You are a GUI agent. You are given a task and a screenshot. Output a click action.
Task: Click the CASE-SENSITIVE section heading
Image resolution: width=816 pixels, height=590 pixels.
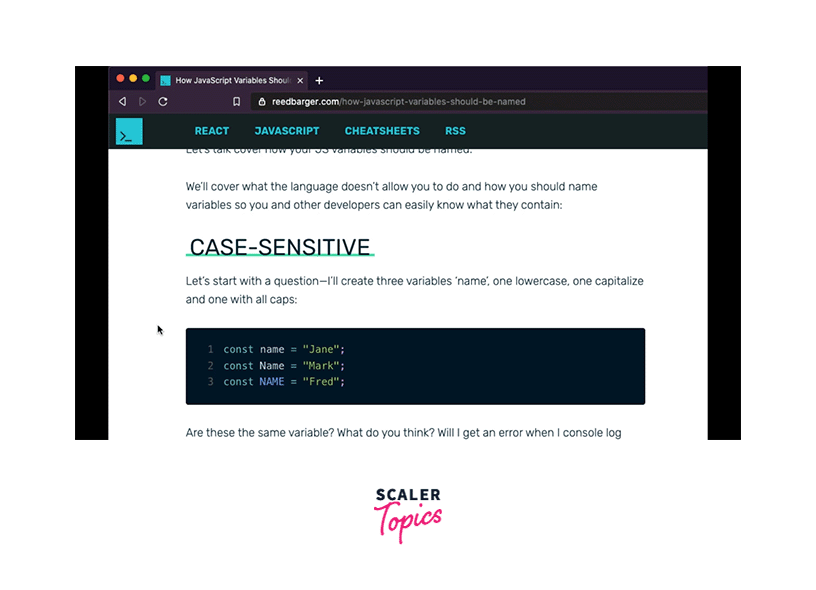point(280,248)
